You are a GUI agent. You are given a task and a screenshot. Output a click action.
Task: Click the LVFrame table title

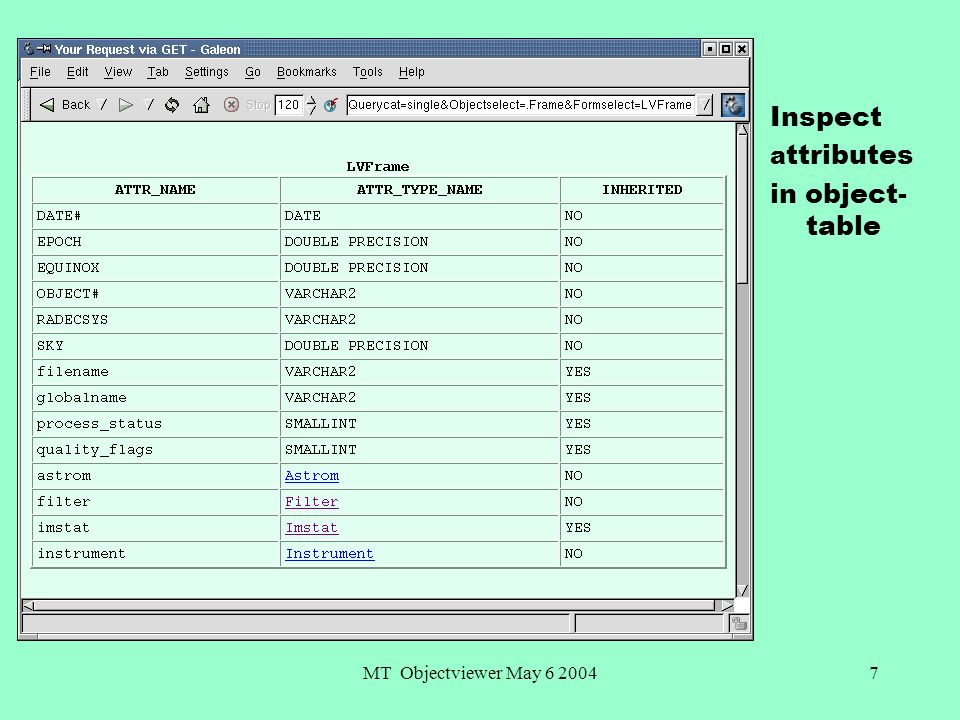[x=378, y=167]
